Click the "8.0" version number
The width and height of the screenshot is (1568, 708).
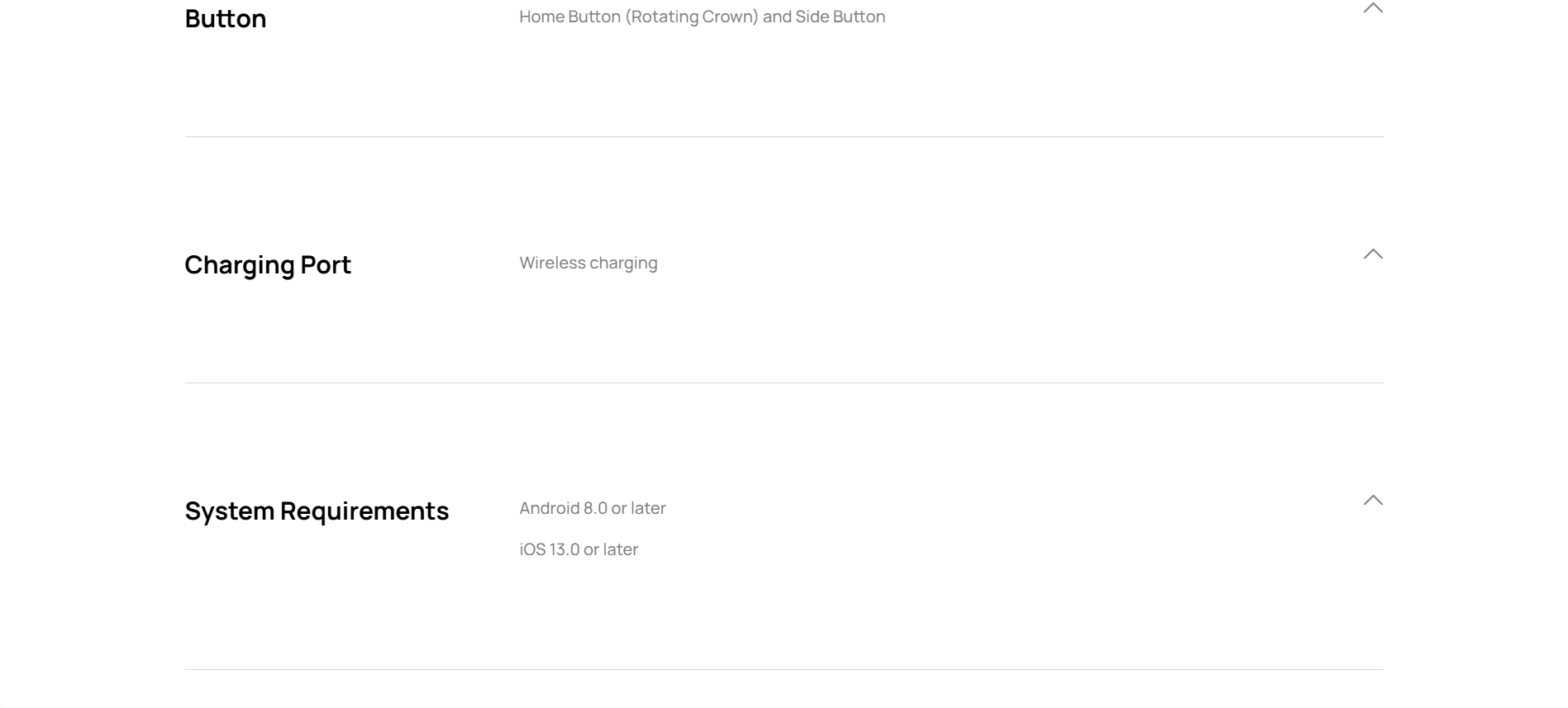click(595, 508)
